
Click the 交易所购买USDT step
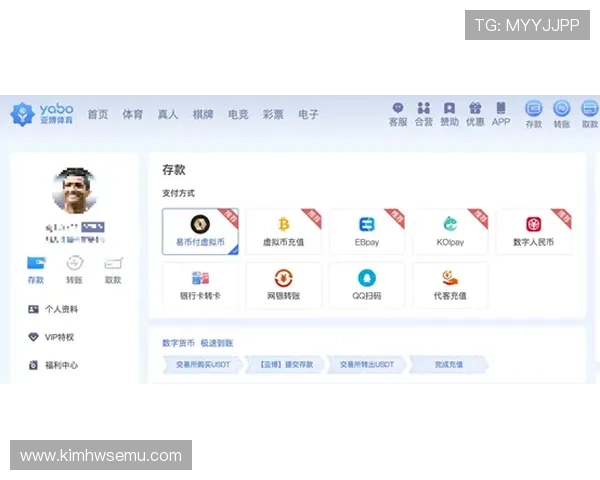[203, 364]
